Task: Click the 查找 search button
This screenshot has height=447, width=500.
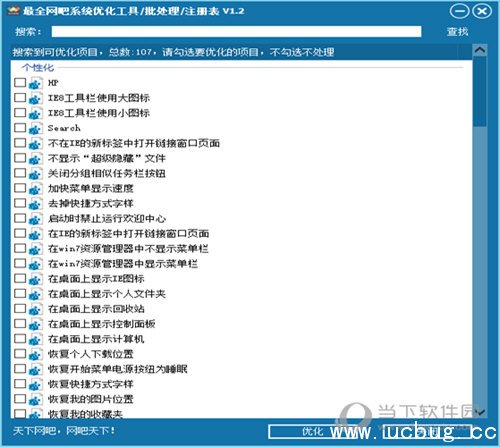Action: point(457,32)
